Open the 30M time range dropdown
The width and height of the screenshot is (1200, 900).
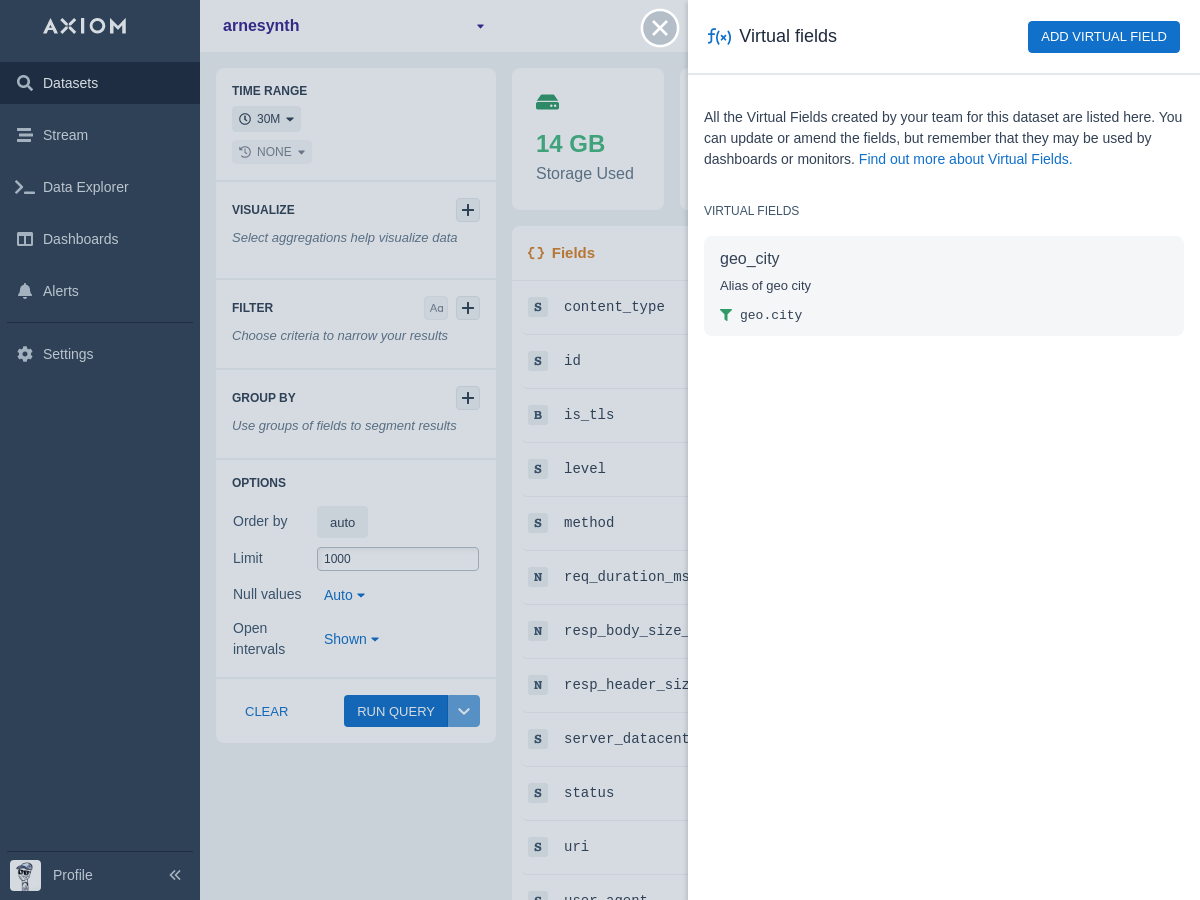pos(266,119)
